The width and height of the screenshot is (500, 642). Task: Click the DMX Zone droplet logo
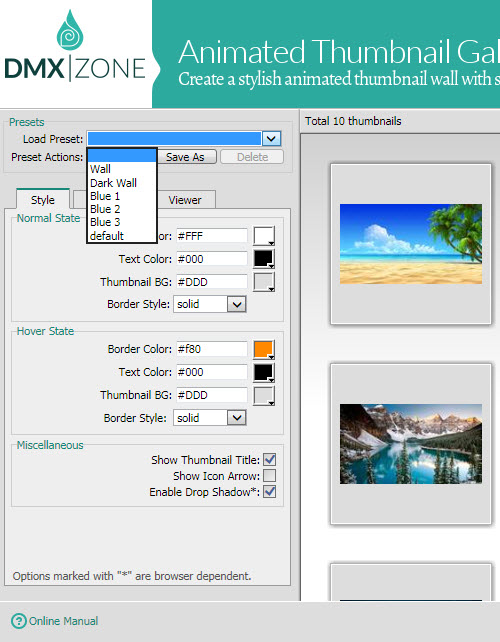point(70,30)
